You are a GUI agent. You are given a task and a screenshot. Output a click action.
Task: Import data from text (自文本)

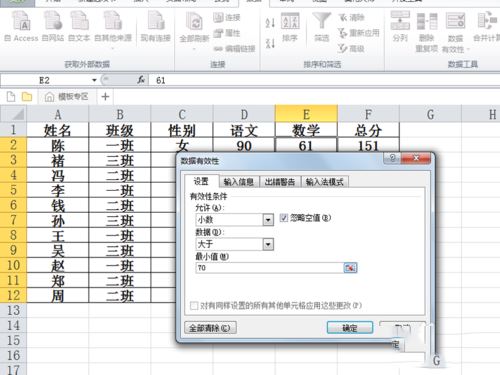[79, 27]
